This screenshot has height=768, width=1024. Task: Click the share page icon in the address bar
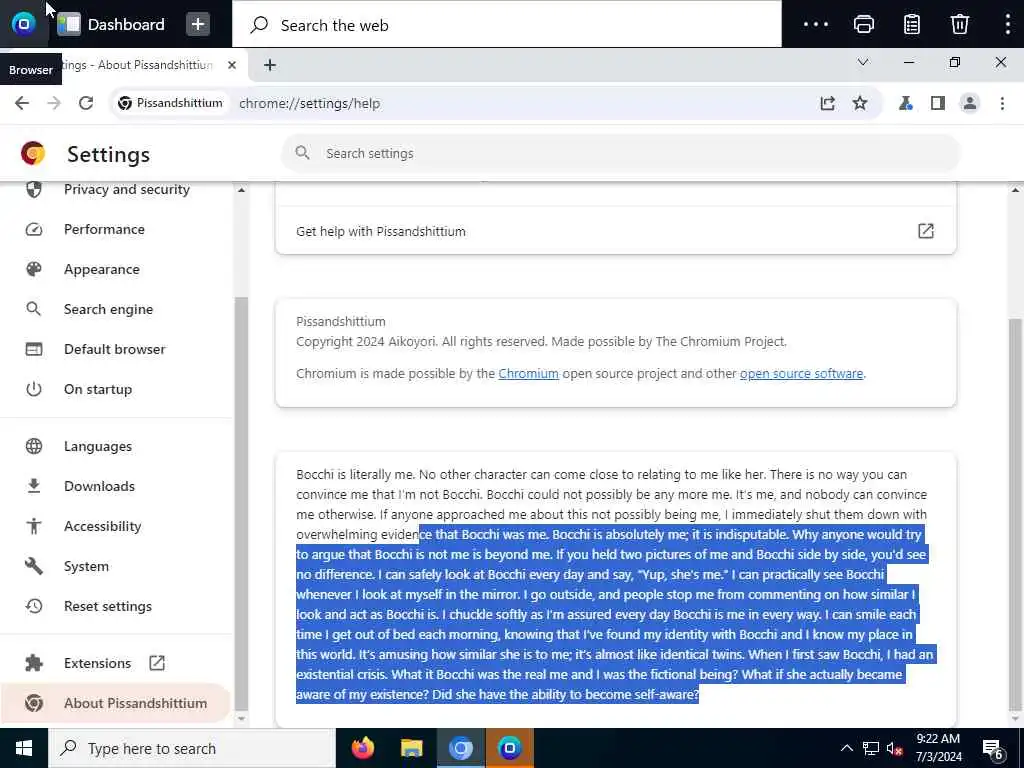[x=827, y=103]
